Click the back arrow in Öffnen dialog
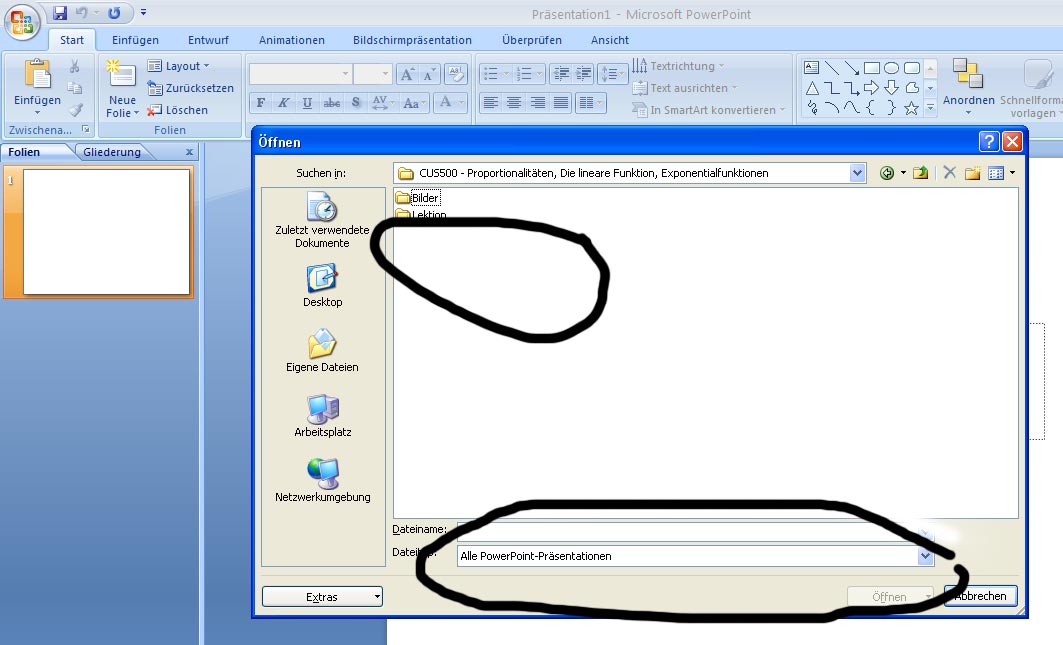Screen dimensions: 1063x645 (886, 173)
